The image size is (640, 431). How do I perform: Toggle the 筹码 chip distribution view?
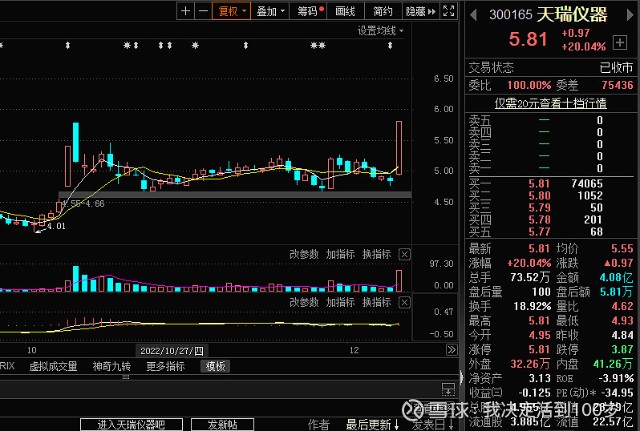click(x=310, y=11)
